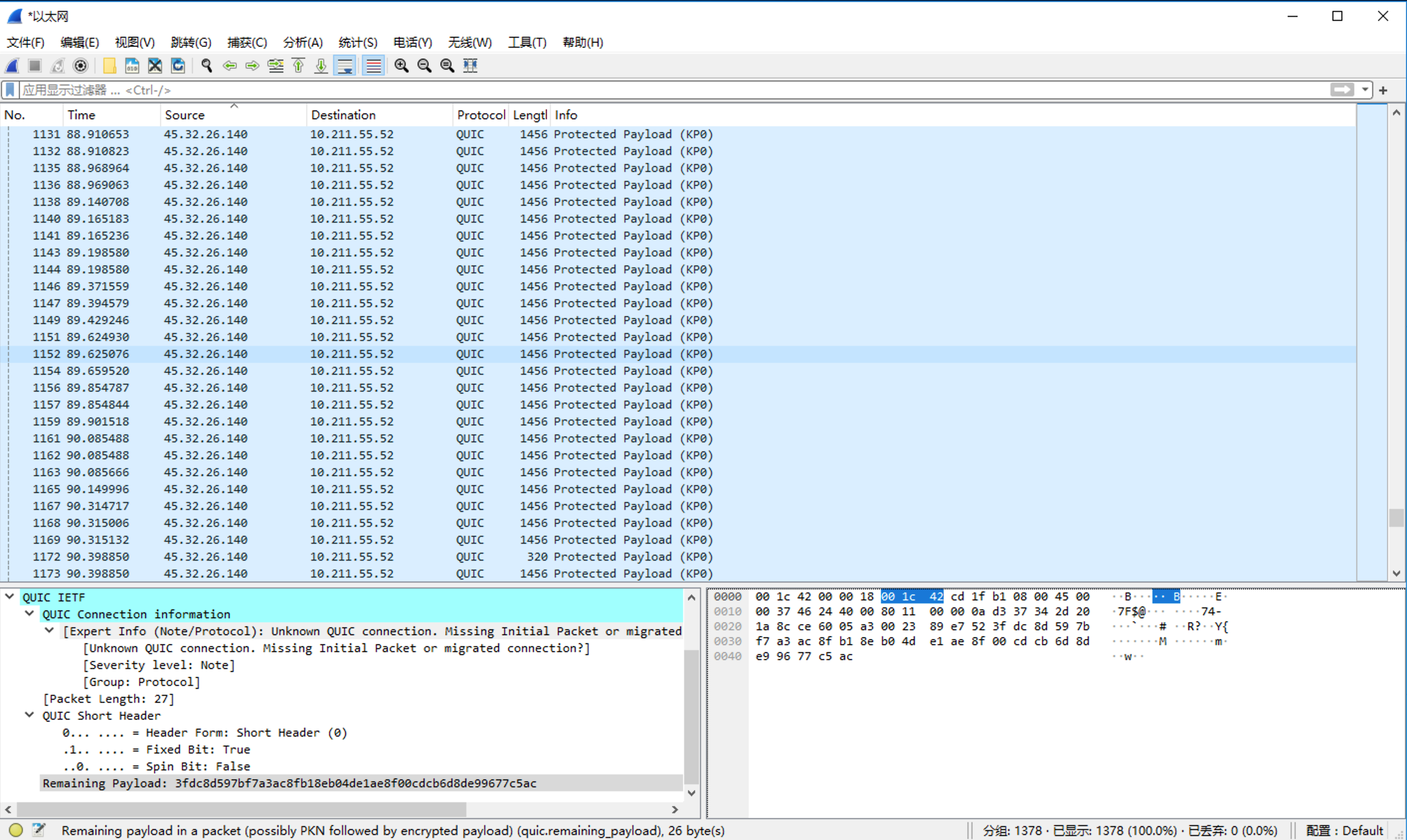The image size is (1407, 840).
Task: Collapse the QUIC Short Header node
Action: tap(29, 715)
